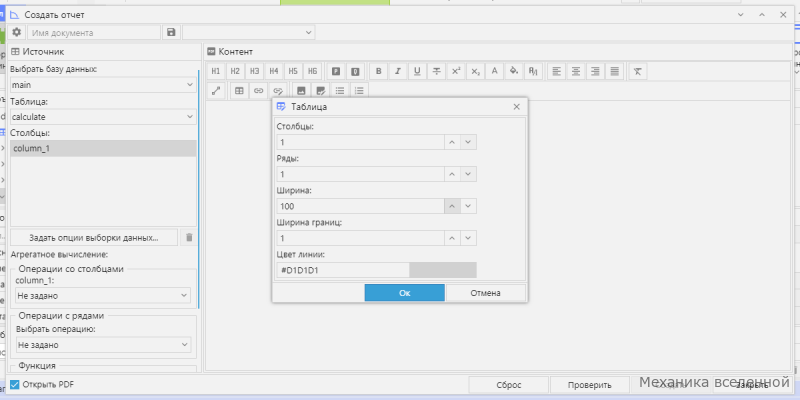Decrease the Ширина value

pos(468,206)
